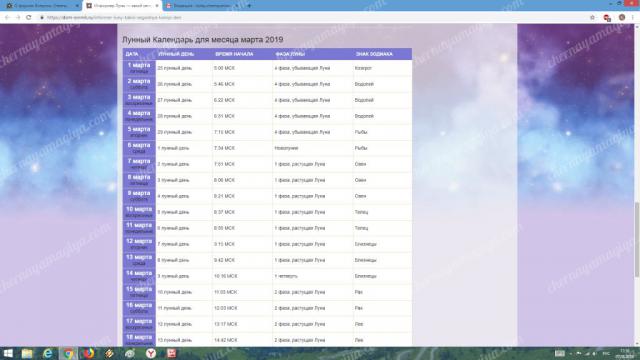Image resolution: width=640 pixels, height=360 pixels.
Task: Select the 1 марта date cell
Action: pyautogui.click(x=139, y=68)
